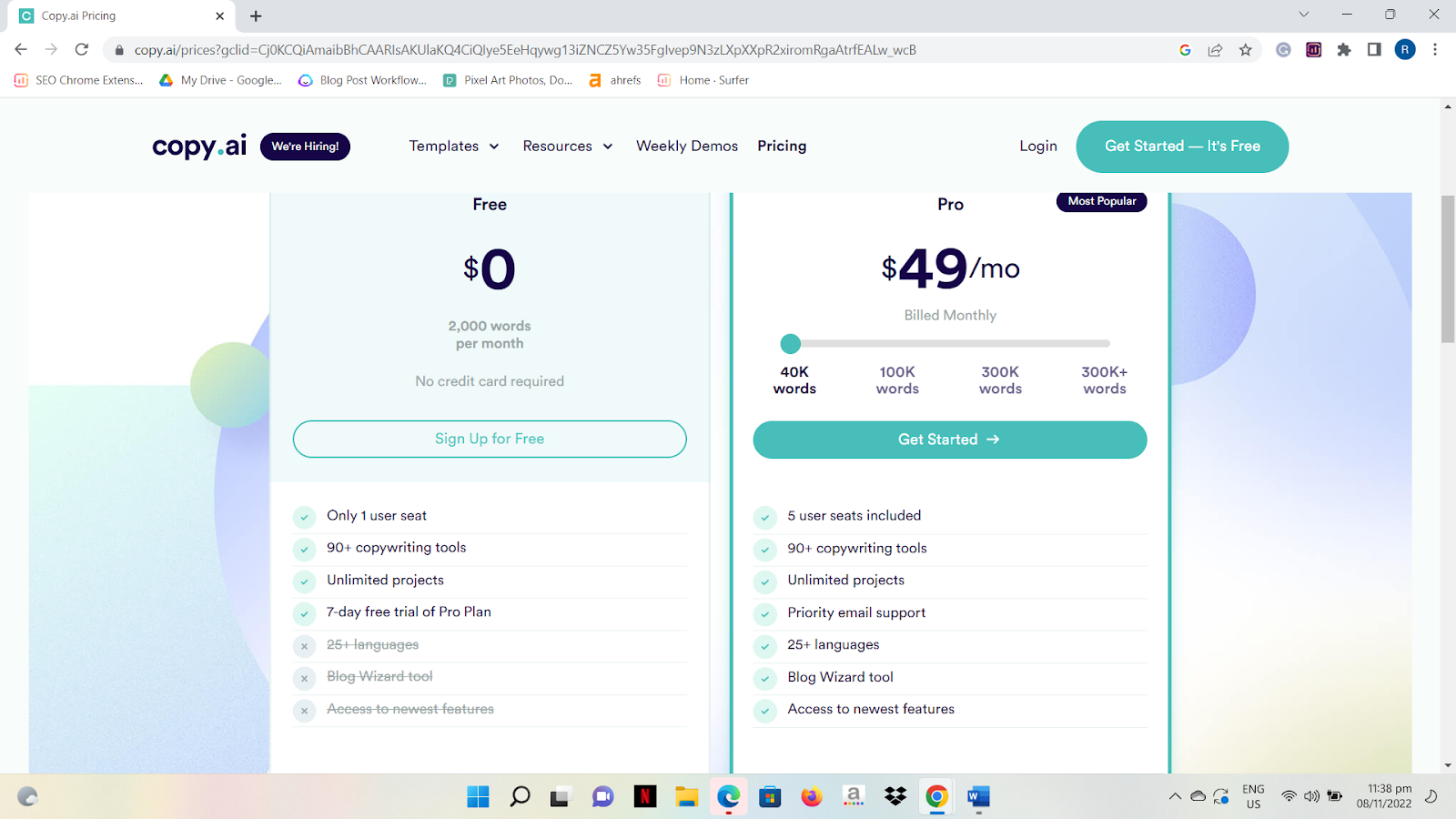Open Microsoft Store from the taskbar
Screen dimensions: 1456x819
(770, 797)
